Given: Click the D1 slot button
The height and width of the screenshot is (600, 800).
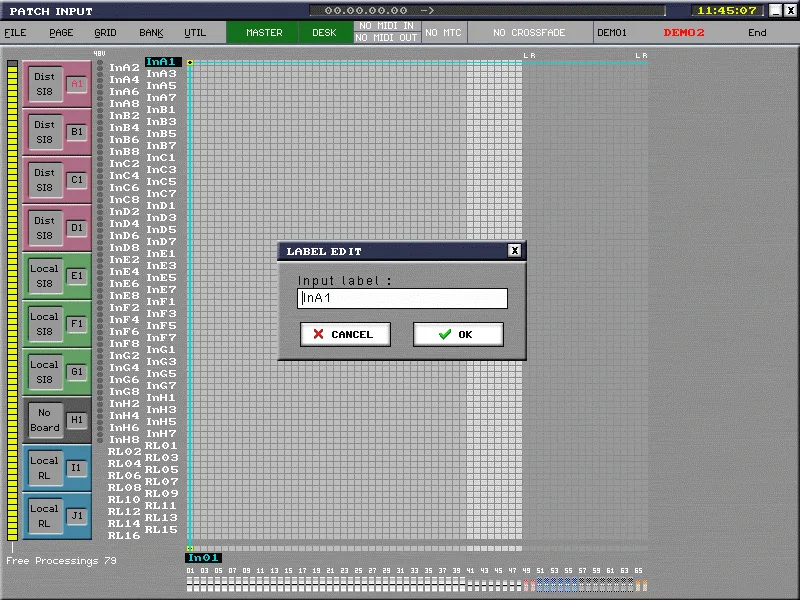Looking at the screenshot, I should 77,228.
